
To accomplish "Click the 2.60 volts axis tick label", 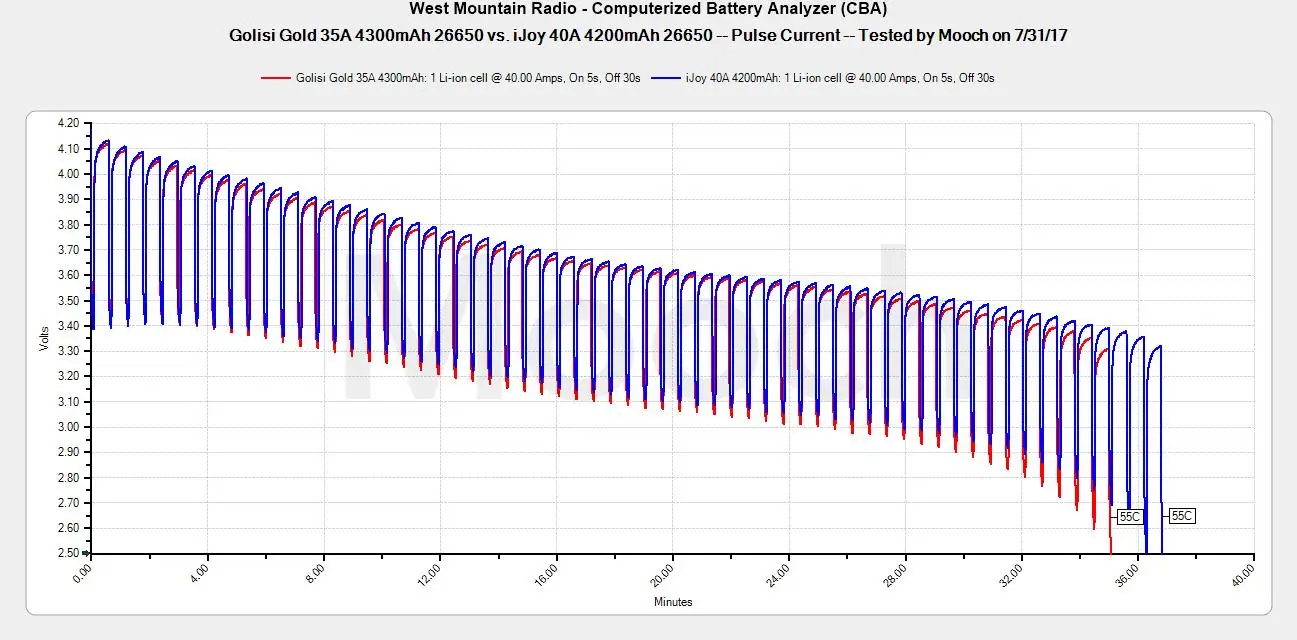I will coord(68,528).
